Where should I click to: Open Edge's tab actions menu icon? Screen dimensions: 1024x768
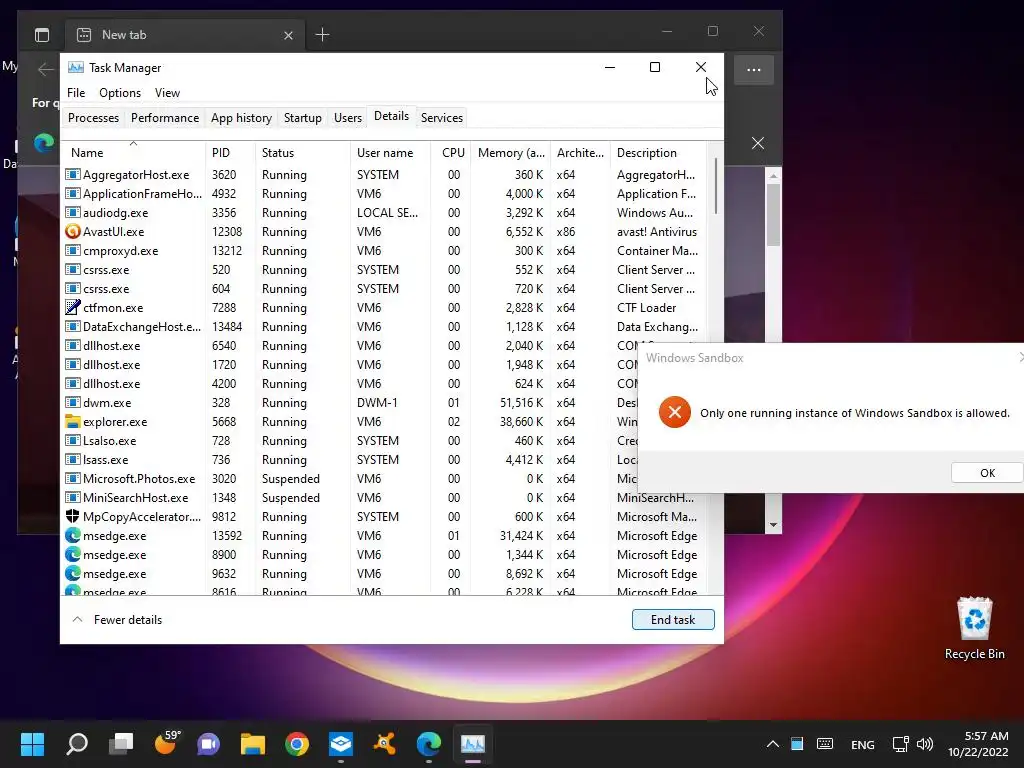tap(42, 35)
